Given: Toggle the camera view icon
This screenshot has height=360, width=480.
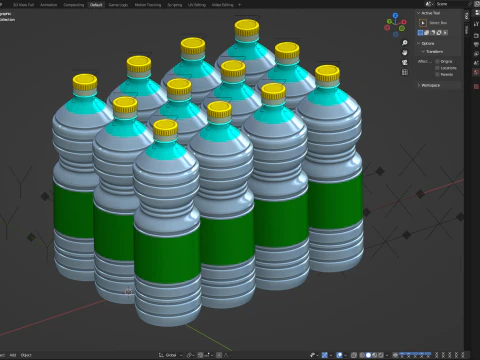Looking at the screenshot, I should 405,62.
